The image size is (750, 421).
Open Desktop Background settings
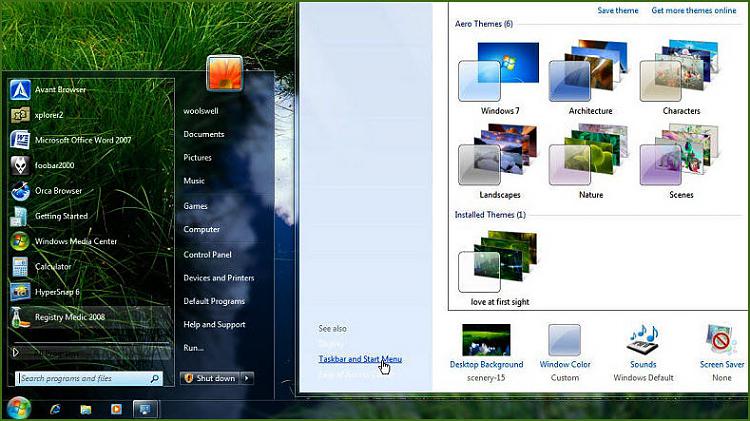click(x=486, y=353)
